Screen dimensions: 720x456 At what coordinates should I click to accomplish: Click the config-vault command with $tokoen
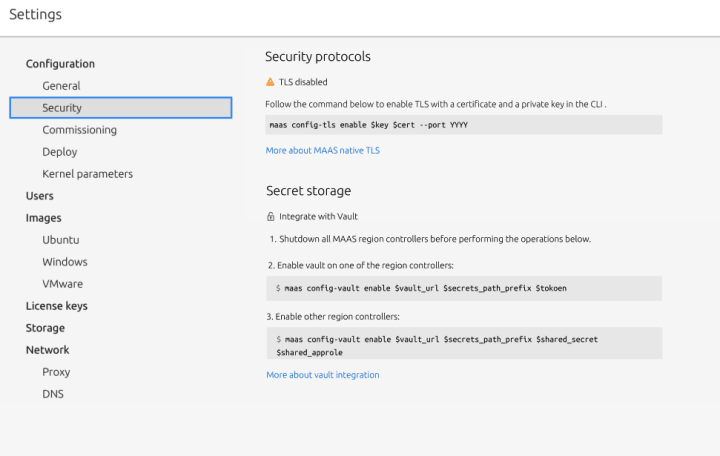(464, 288)
